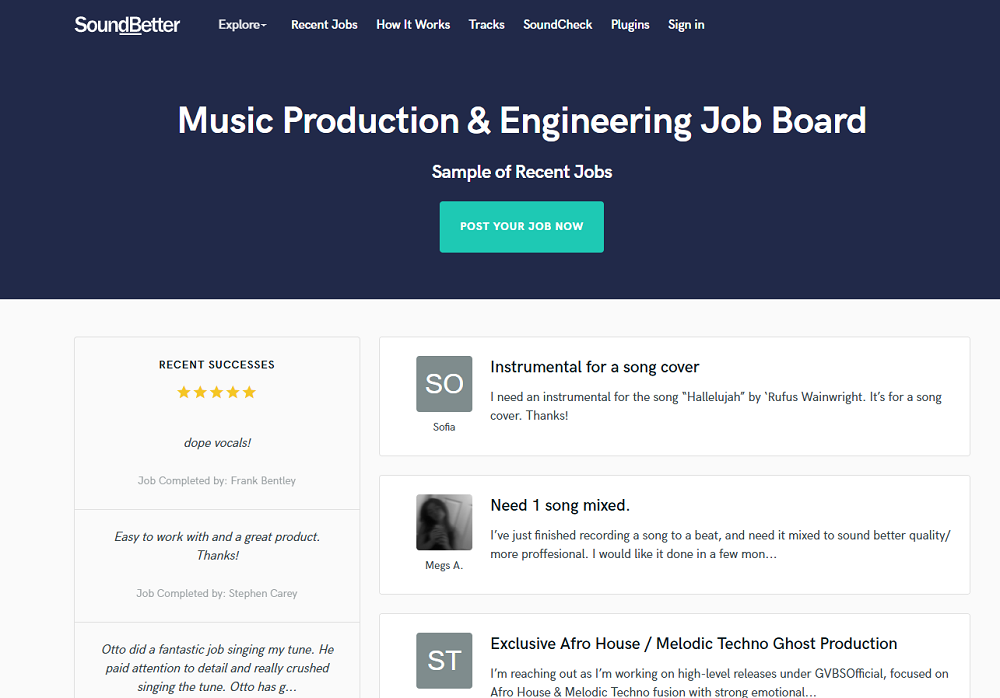Click the Post Your Job Now button
This screenshot has height=698, width=1000.
(522, 226)
